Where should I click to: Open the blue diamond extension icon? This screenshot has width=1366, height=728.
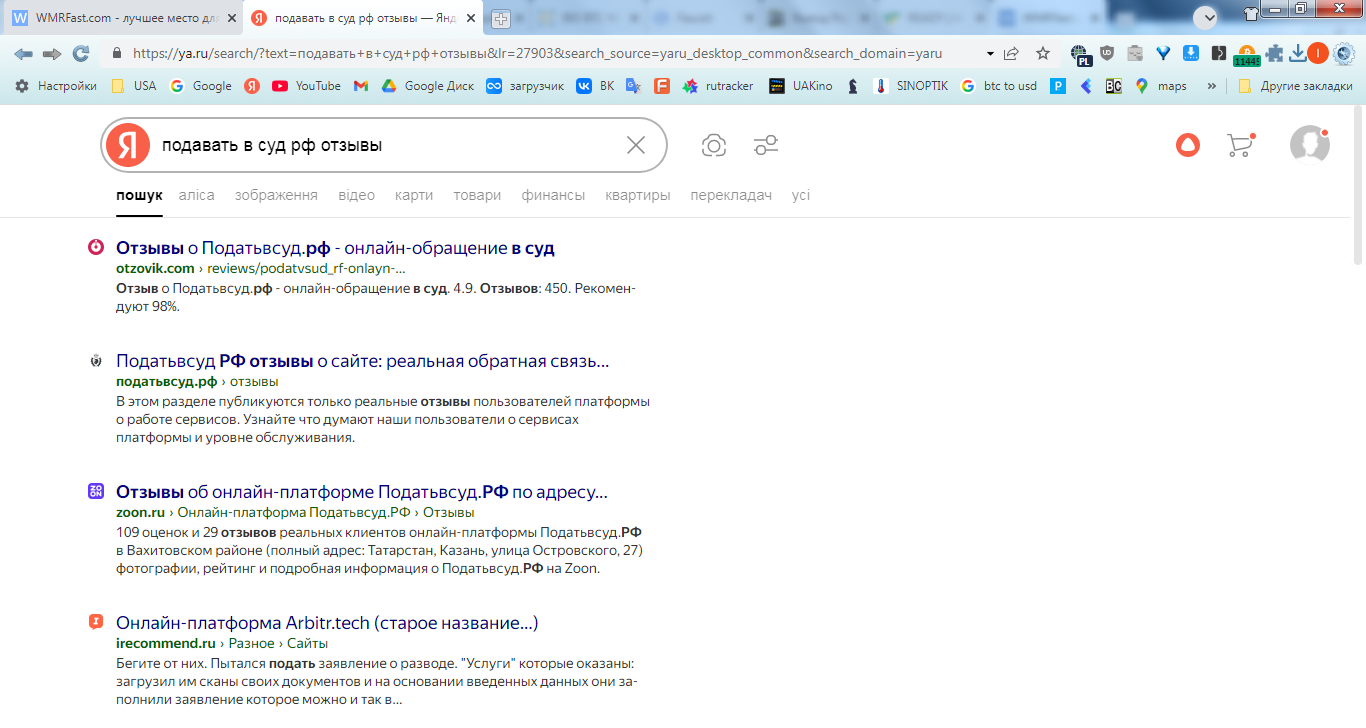(x=1163, y=53)
